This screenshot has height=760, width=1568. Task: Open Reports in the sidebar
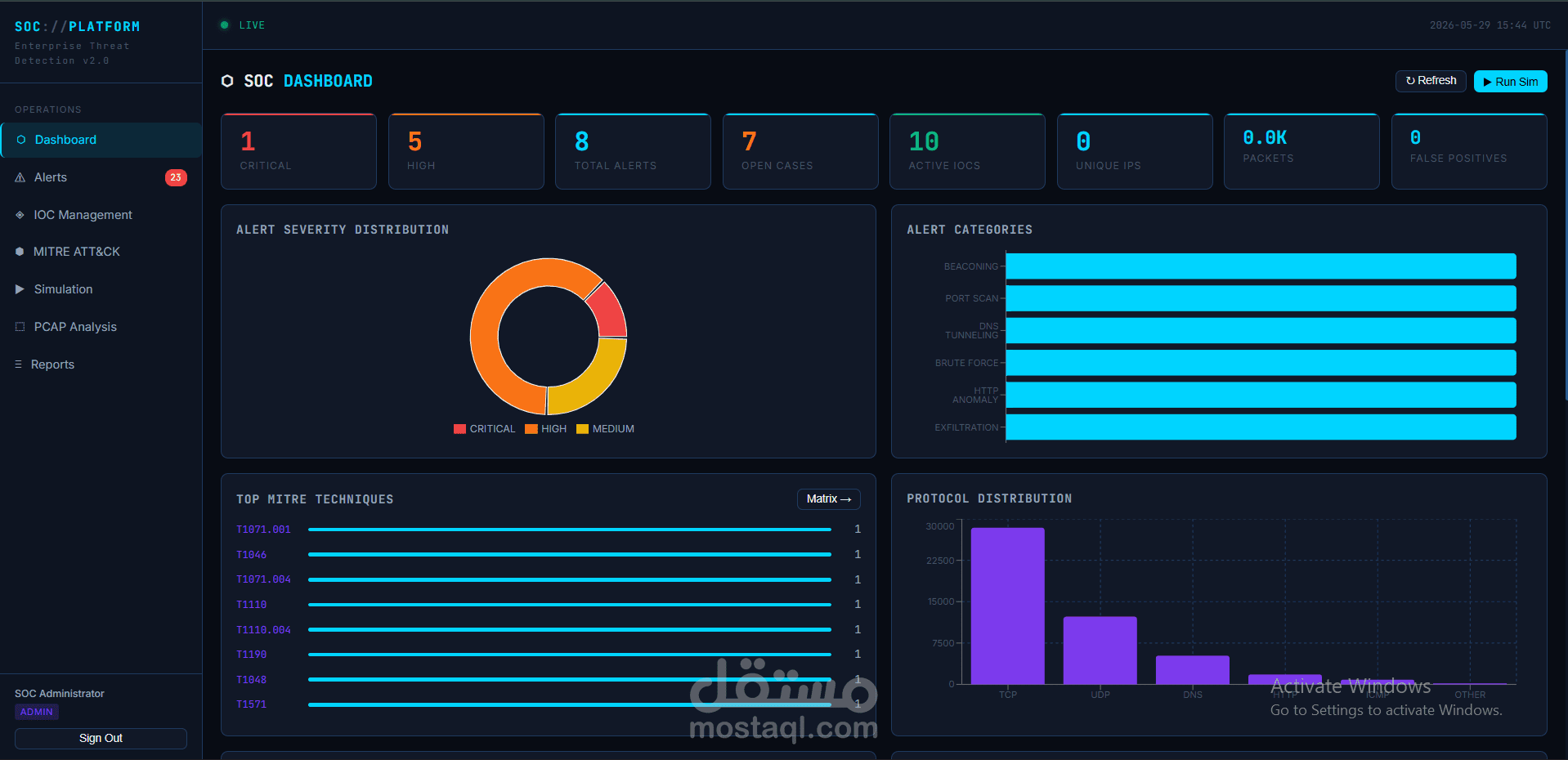pyautogui.click(x=101, y=364)
